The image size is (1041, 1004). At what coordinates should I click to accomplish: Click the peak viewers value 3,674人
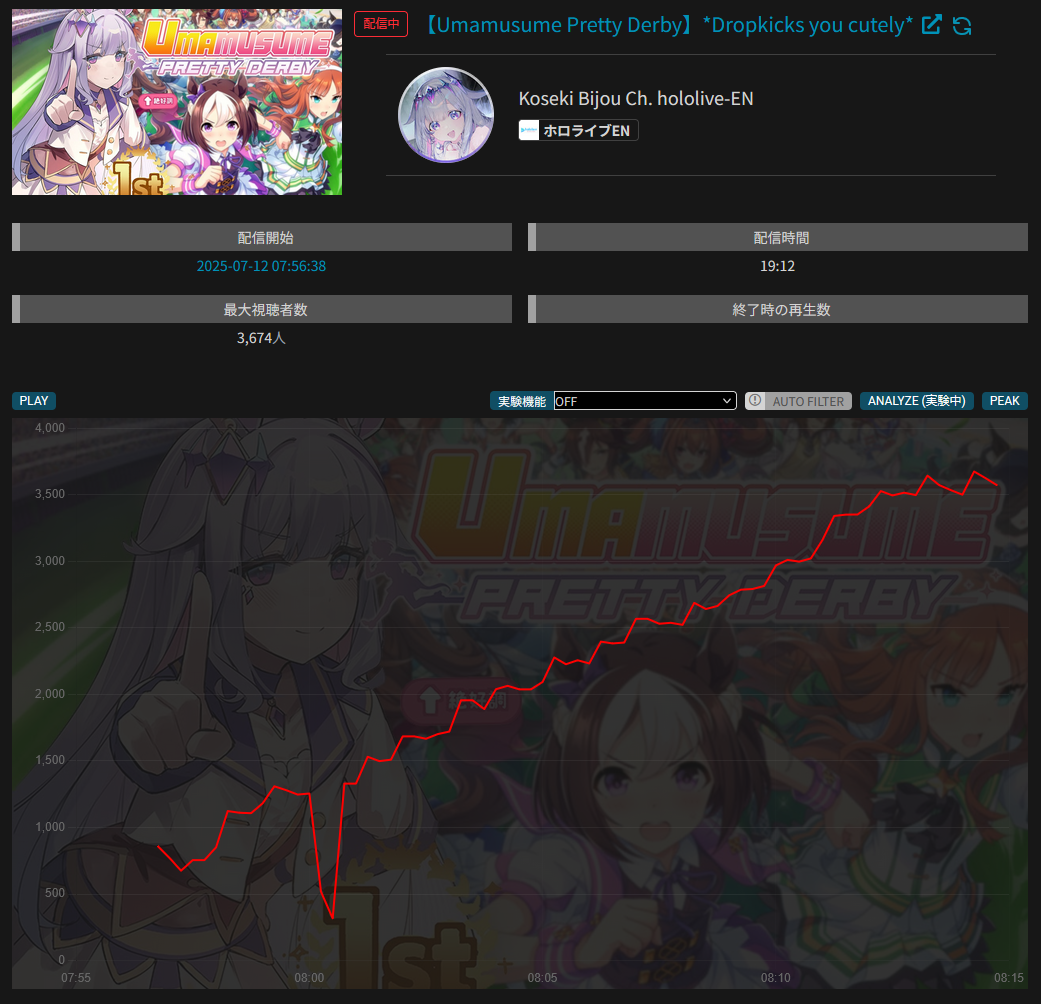261,337
